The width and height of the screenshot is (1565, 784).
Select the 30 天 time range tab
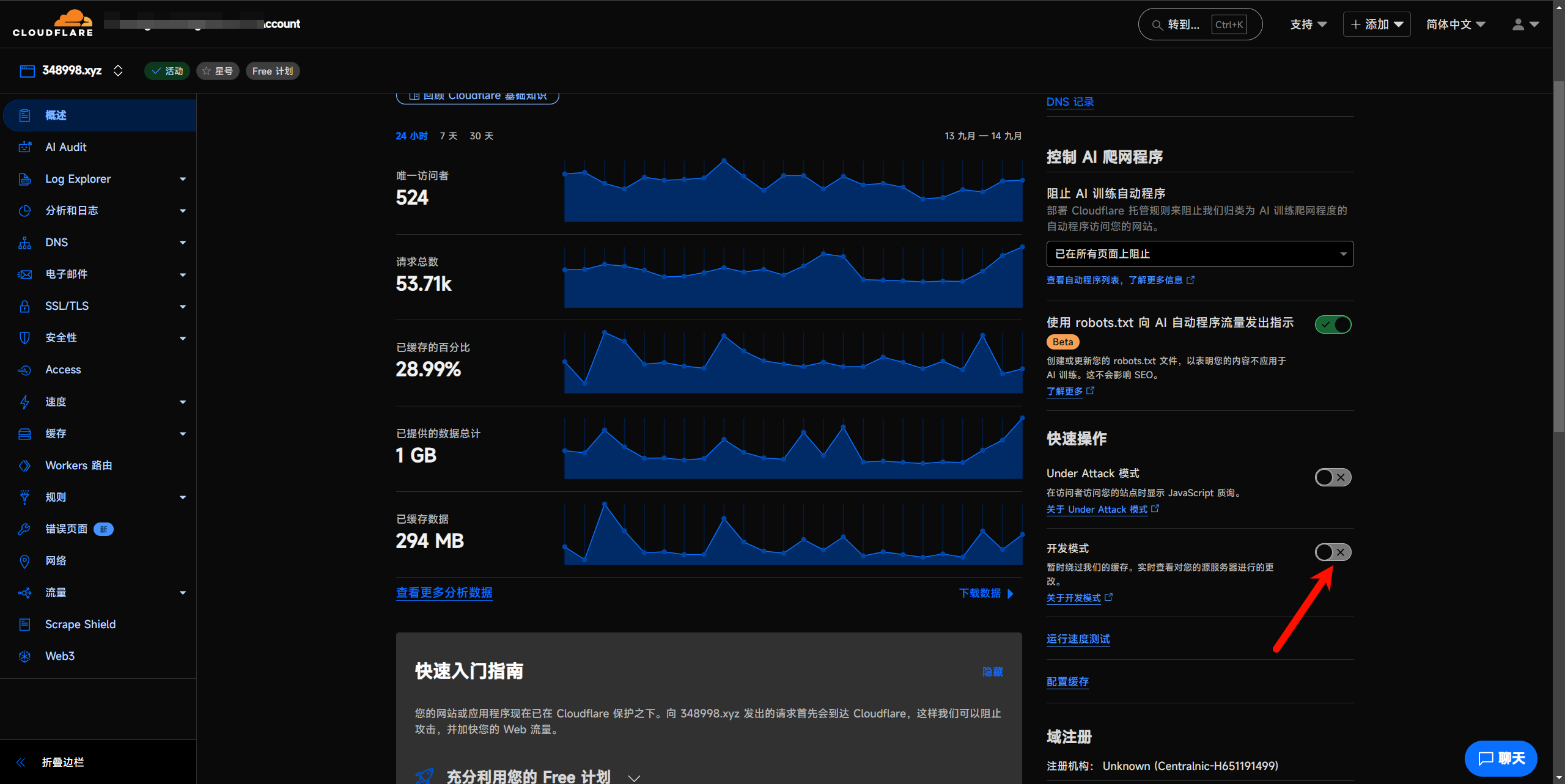(x=481, y=136)
